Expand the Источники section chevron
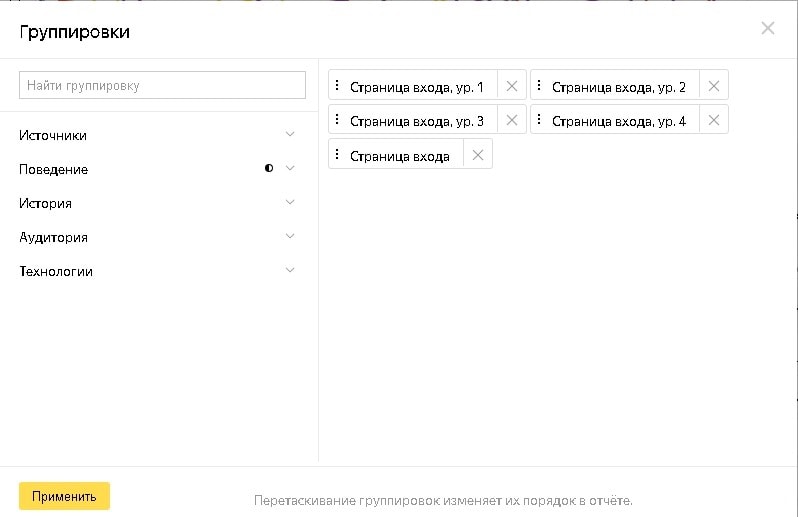 [x=290, y=135]
